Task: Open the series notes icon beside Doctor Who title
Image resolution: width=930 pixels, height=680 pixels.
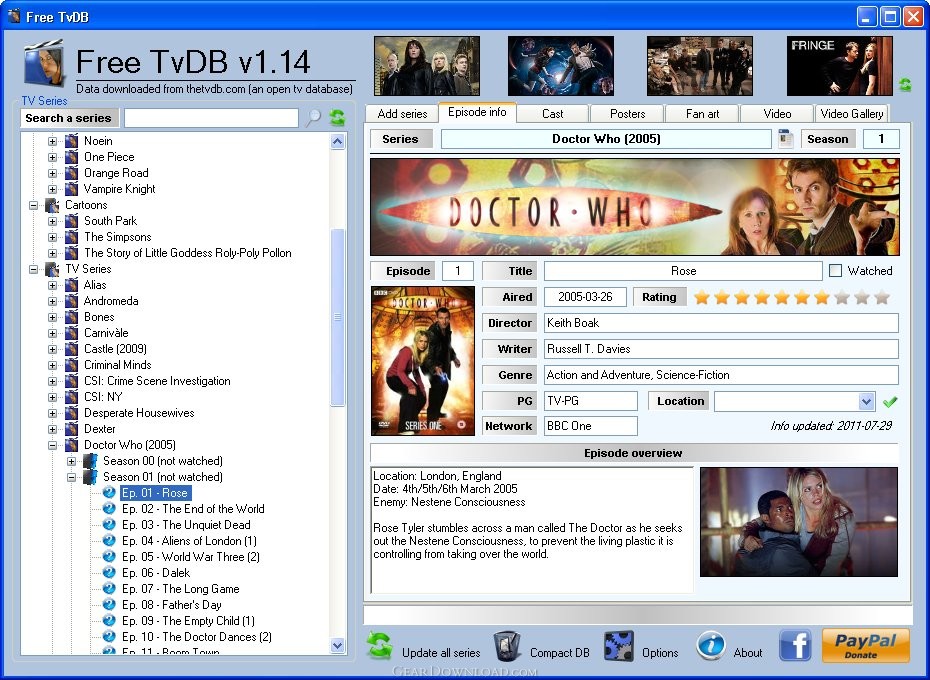Action: [785, 139]
